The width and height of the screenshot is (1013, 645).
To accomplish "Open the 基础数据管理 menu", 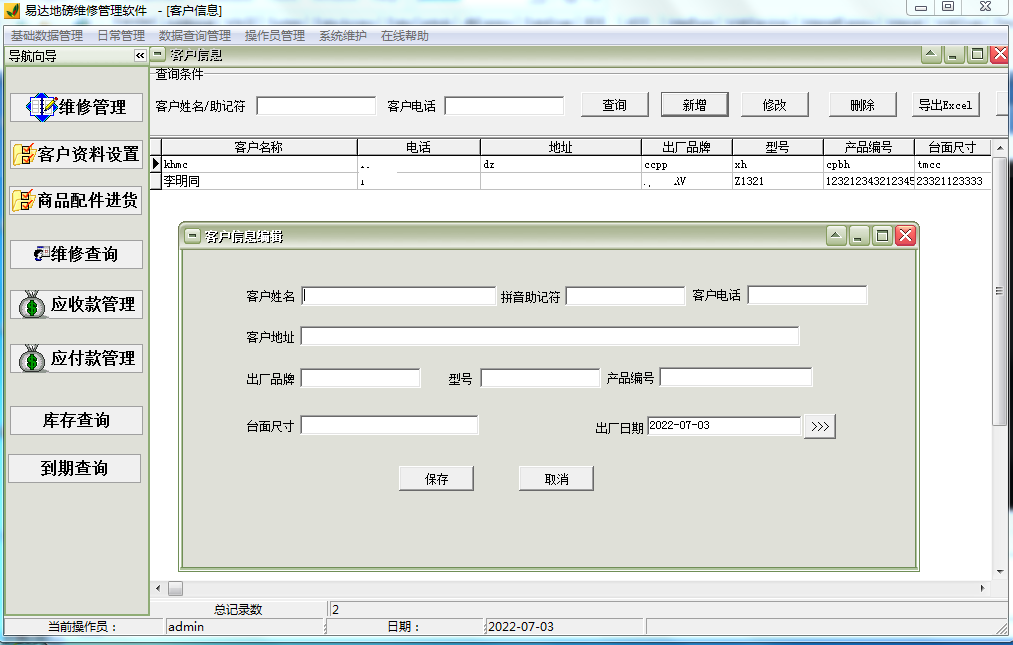I will [x=45, y=34].
